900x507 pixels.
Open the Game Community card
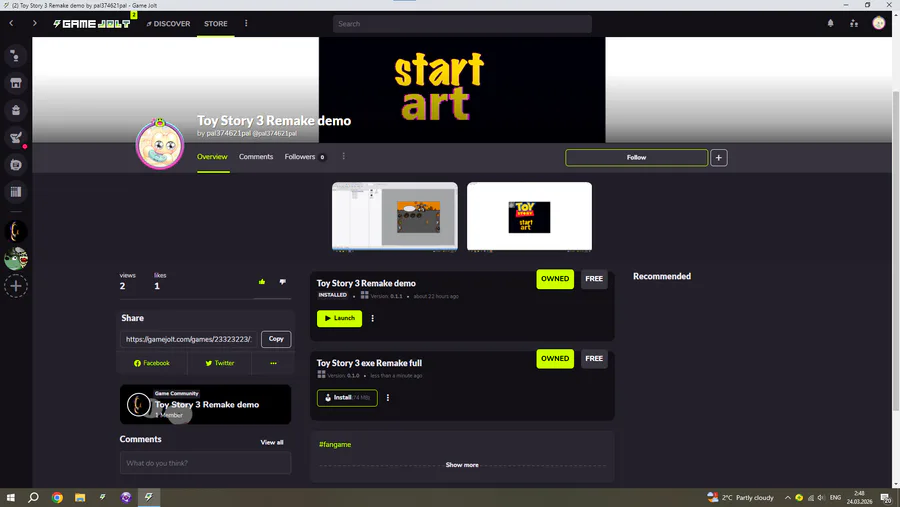coord(205,404)
